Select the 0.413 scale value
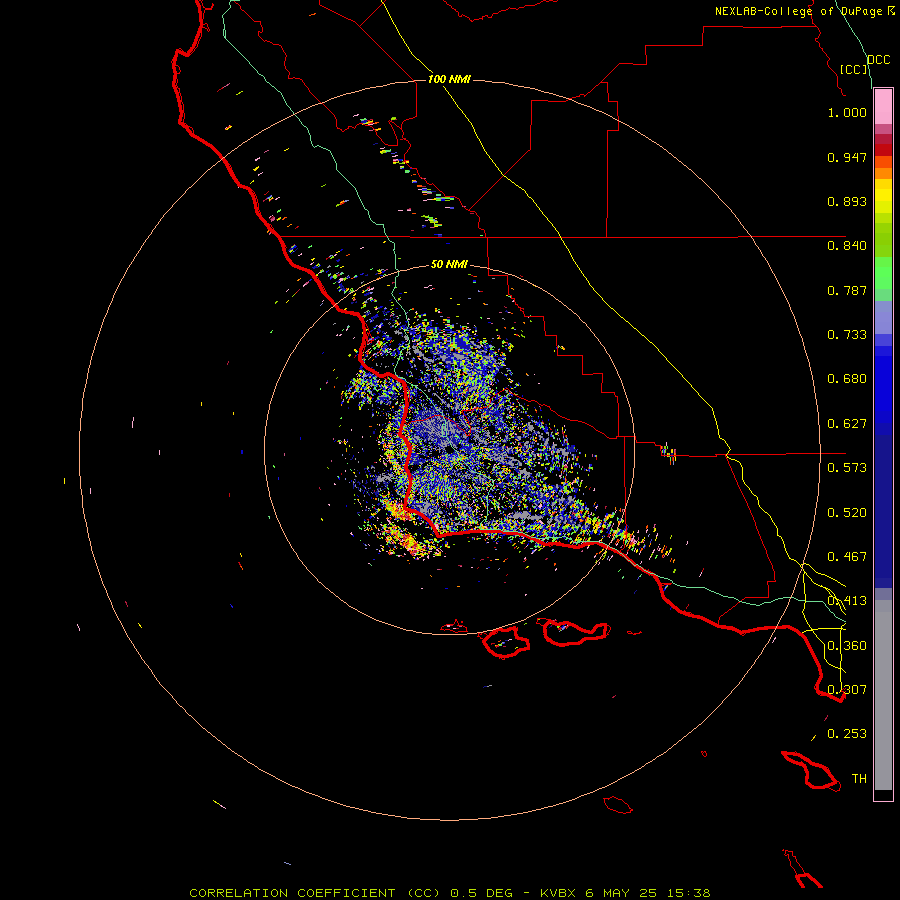Screen dimensions: 900x900 (x=847, y=601)
